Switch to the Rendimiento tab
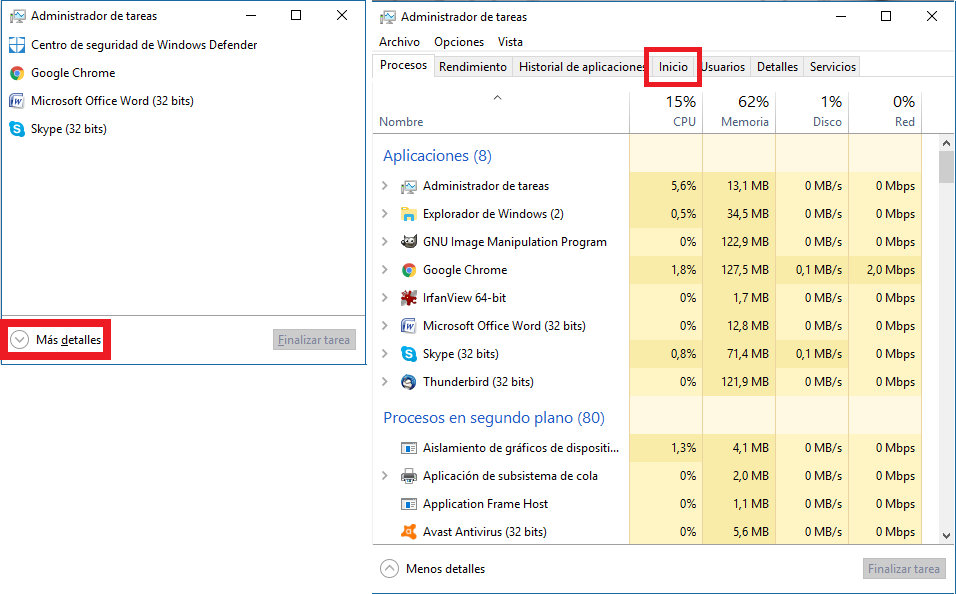This screenshot has height=594, width=956. point(473,66)
